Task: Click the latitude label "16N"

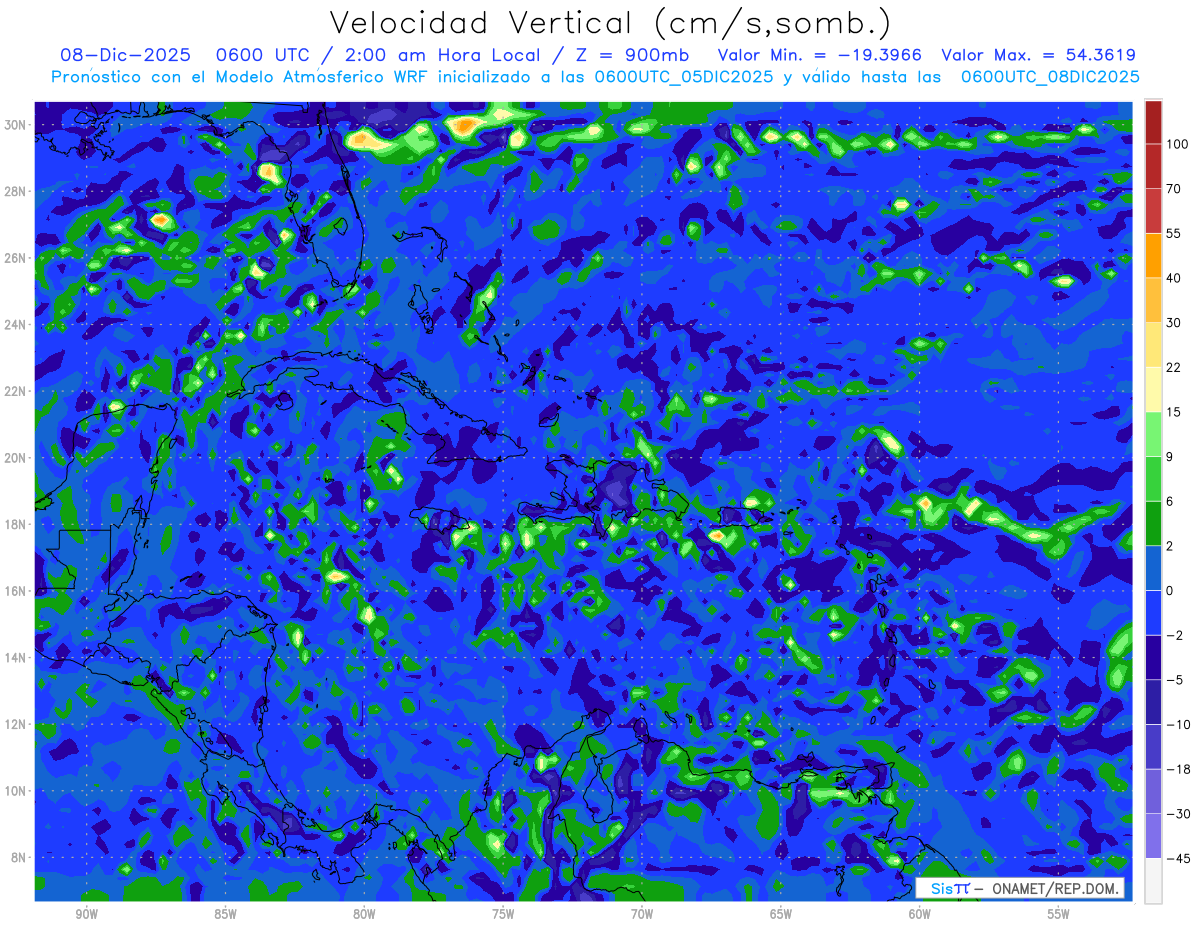Action: pyautogui.click(x=14, y=591)
